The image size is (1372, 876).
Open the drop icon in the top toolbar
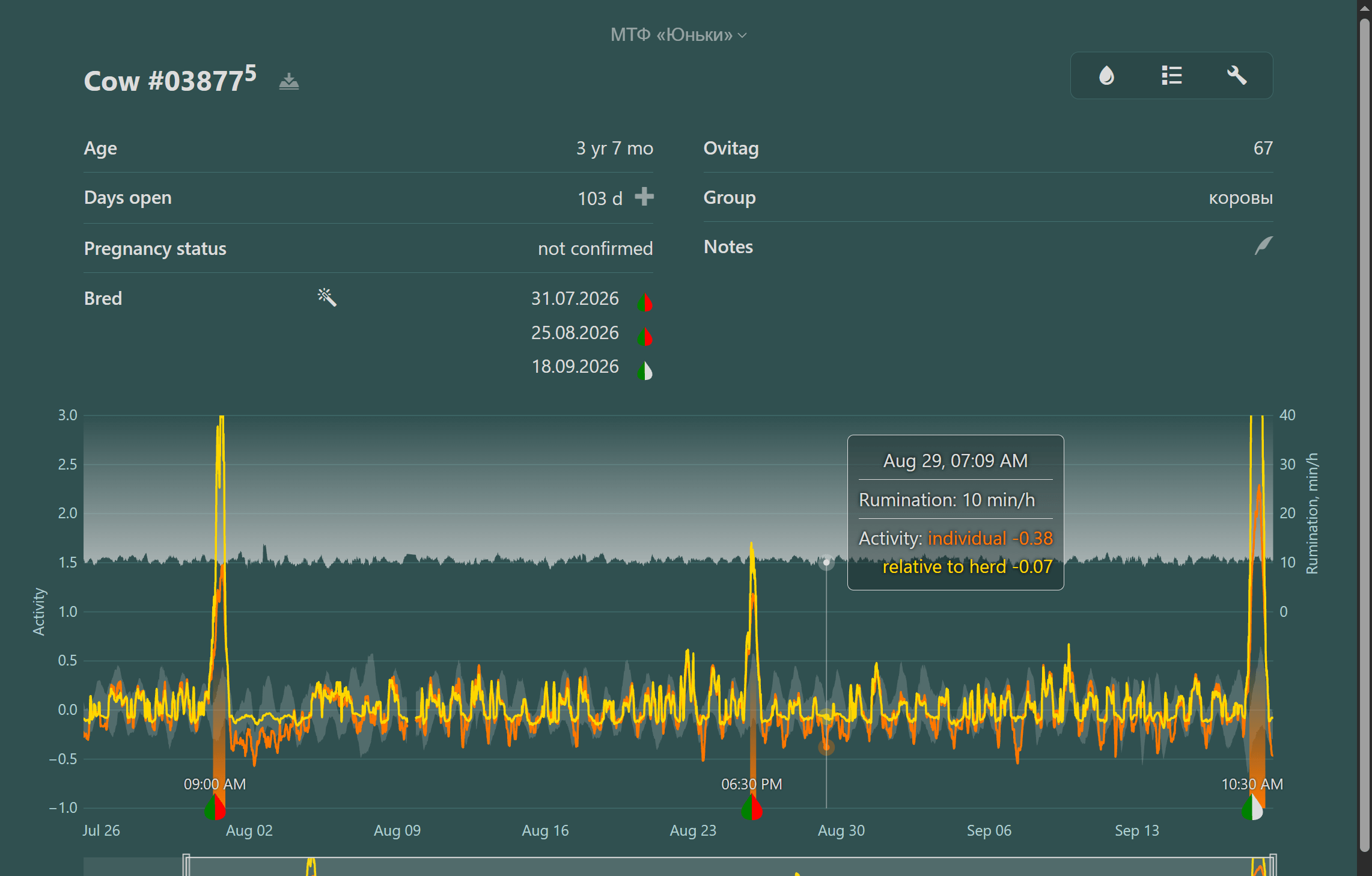(x=1106, y=76)
